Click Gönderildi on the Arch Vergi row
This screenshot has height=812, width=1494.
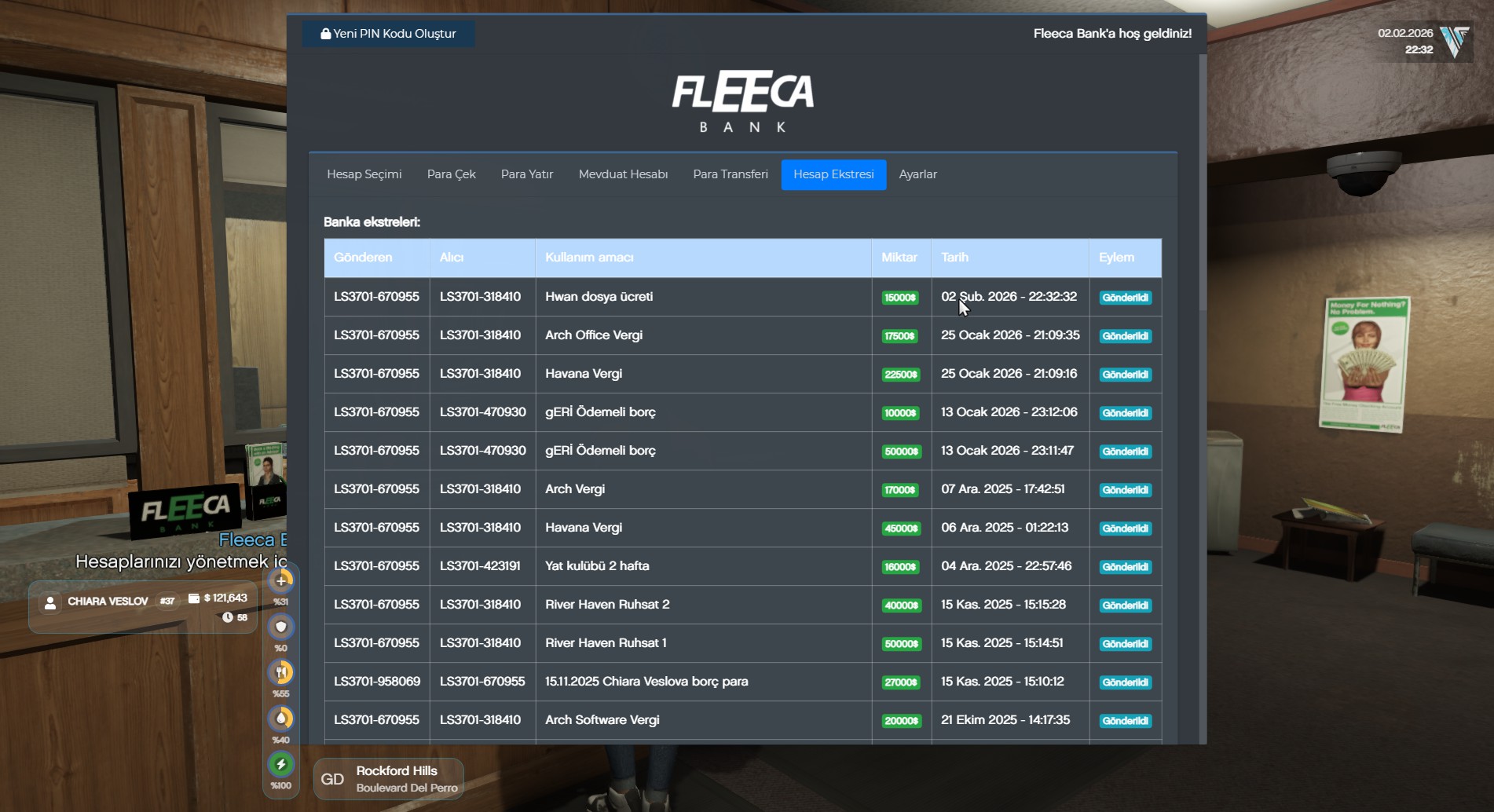coord(1125,490)
